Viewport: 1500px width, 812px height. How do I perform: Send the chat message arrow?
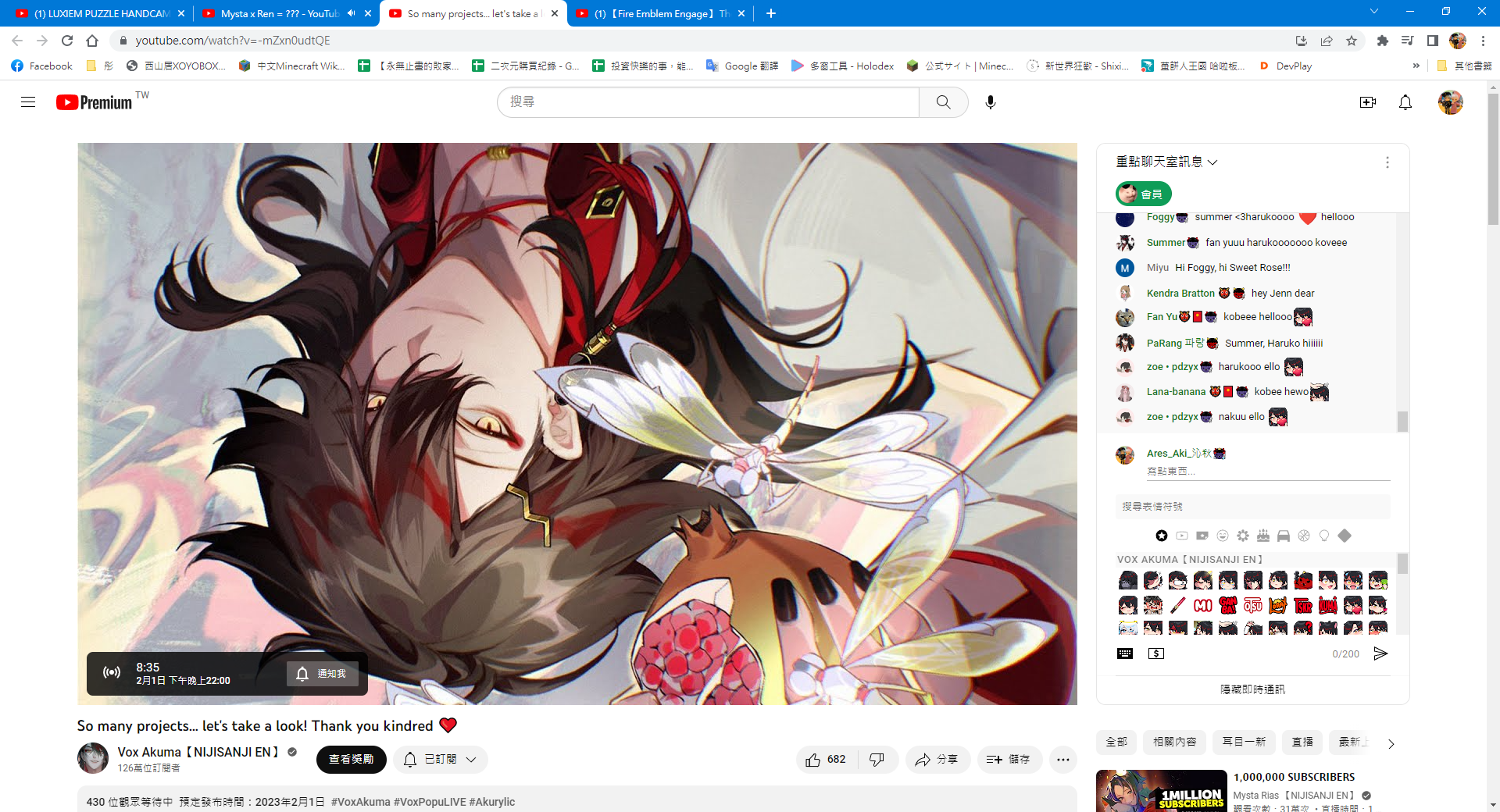click(1380, 654)
